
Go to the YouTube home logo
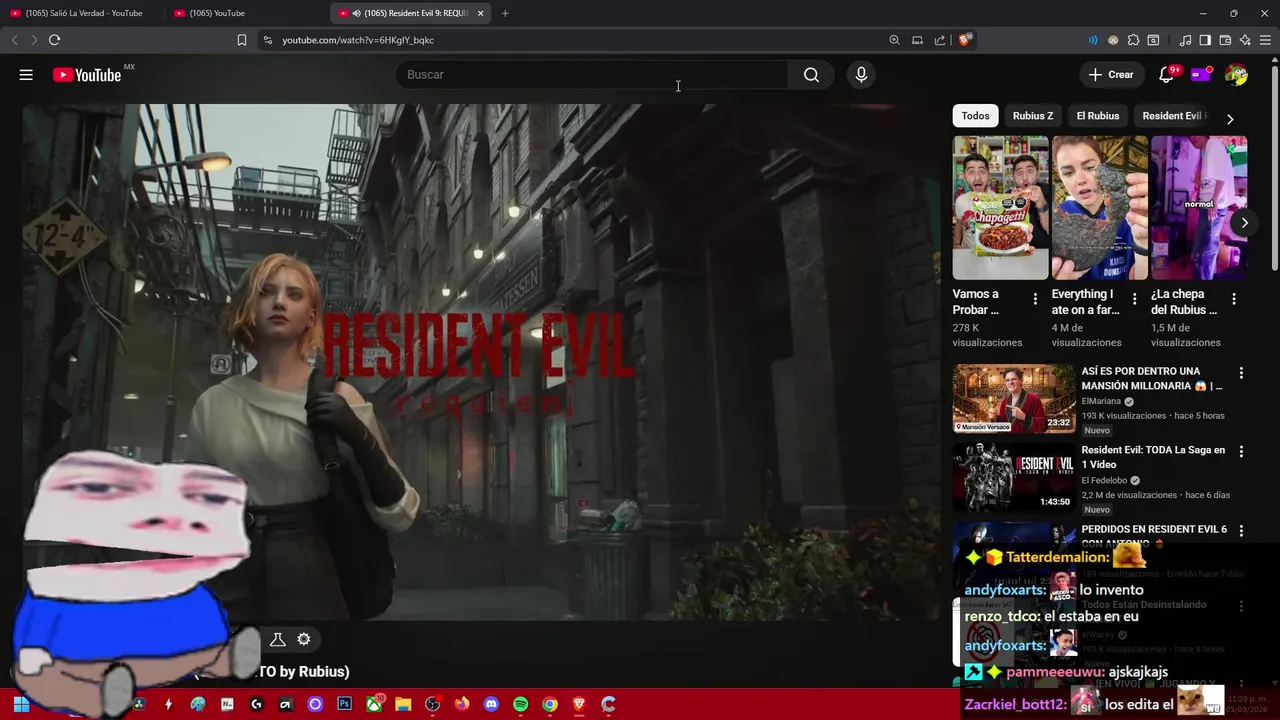point(87,75)
